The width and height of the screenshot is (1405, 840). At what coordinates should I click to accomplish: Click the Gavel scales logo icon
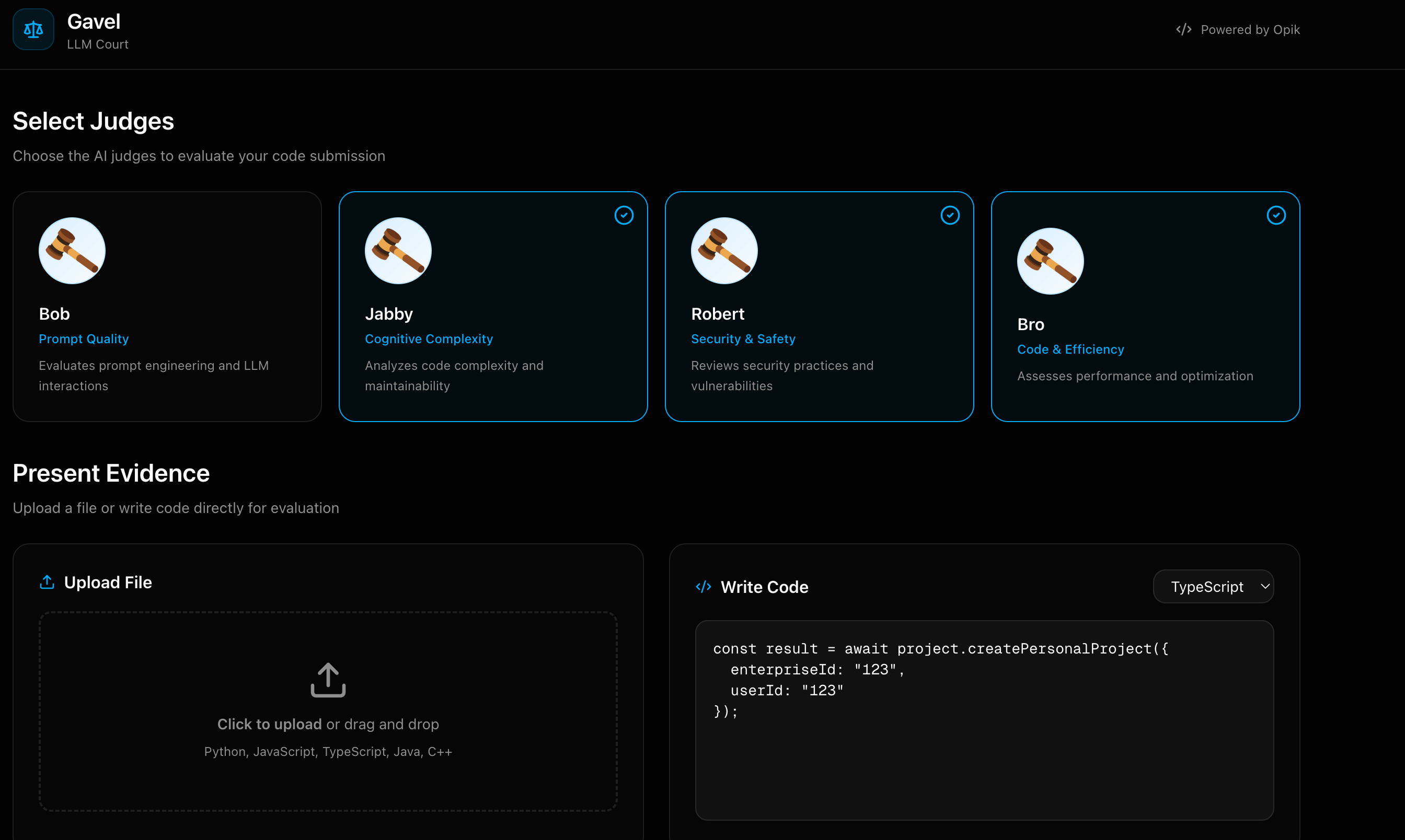[x=33, y=29]
